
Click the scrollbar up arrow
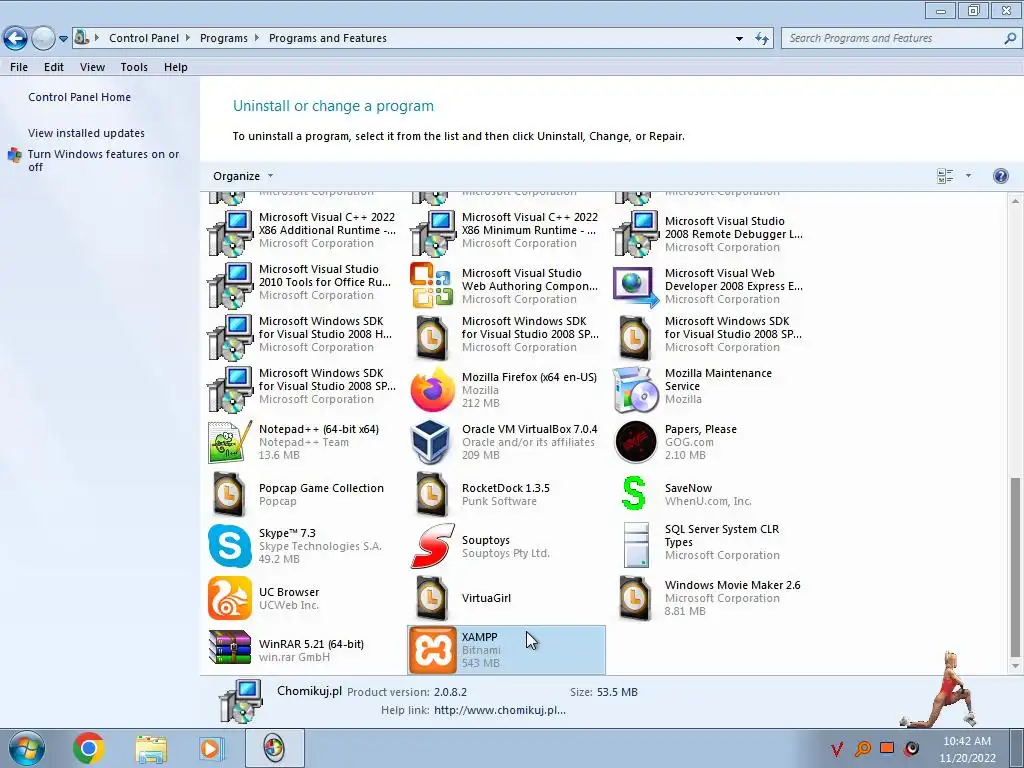1015,201
